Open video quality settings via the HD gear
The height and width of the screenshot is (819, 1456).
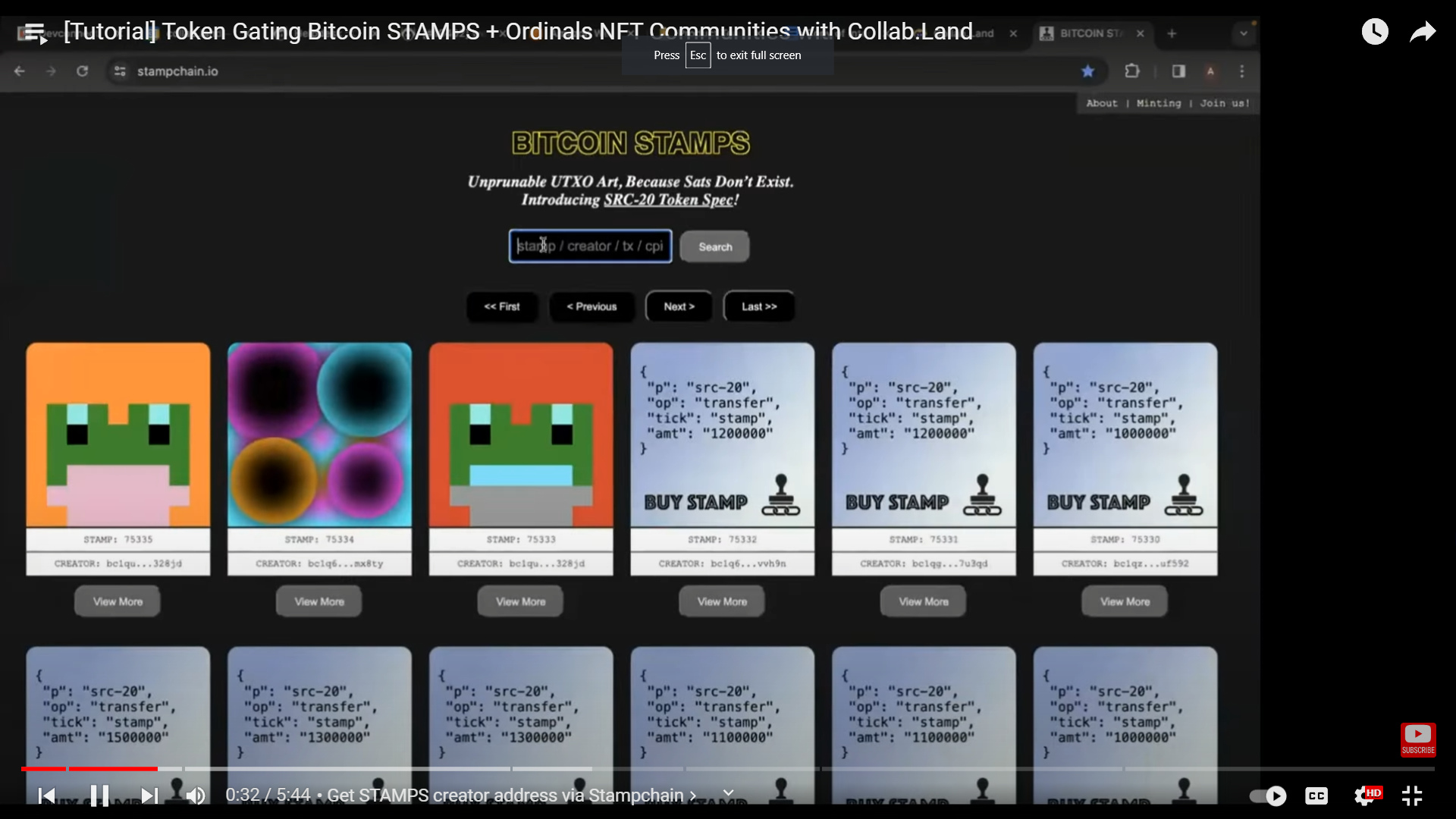(1370, 795)
